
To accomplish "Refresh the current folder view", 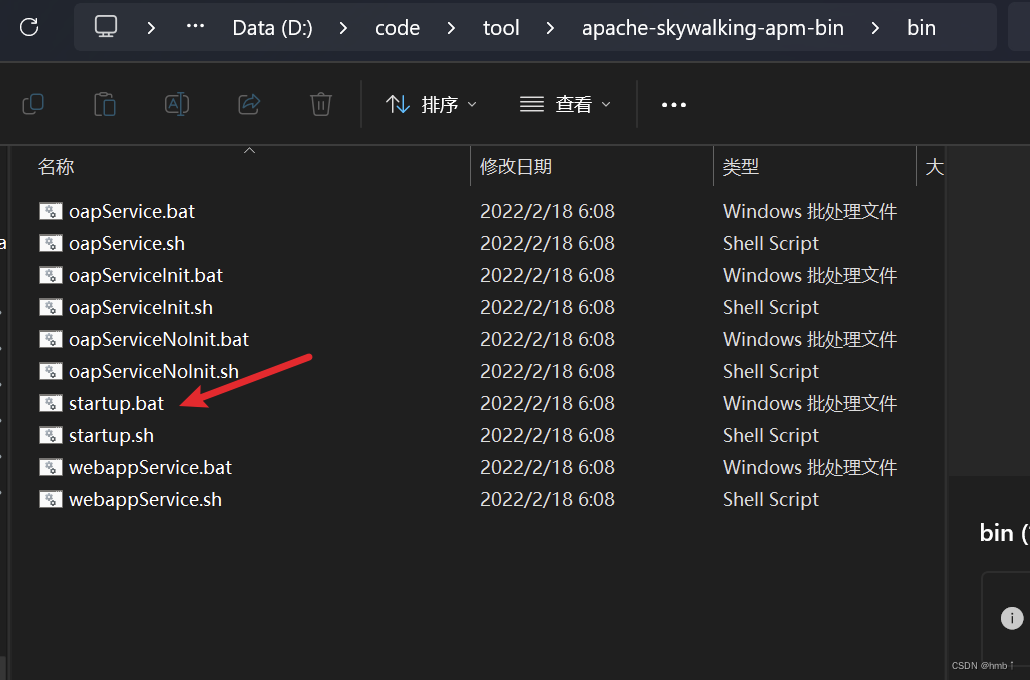I will pos(29,27).
